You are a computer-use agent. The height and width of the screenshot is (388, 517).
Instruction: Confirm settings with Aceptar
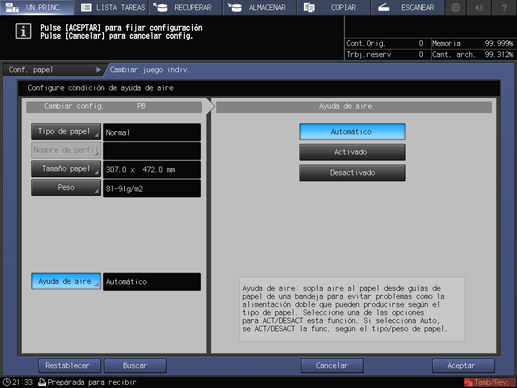point(463,366)
